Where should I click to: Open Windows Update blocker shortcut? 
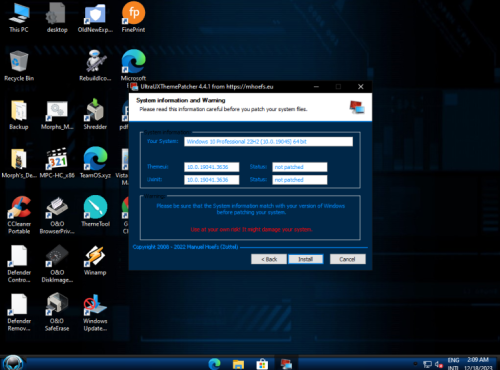95,313
